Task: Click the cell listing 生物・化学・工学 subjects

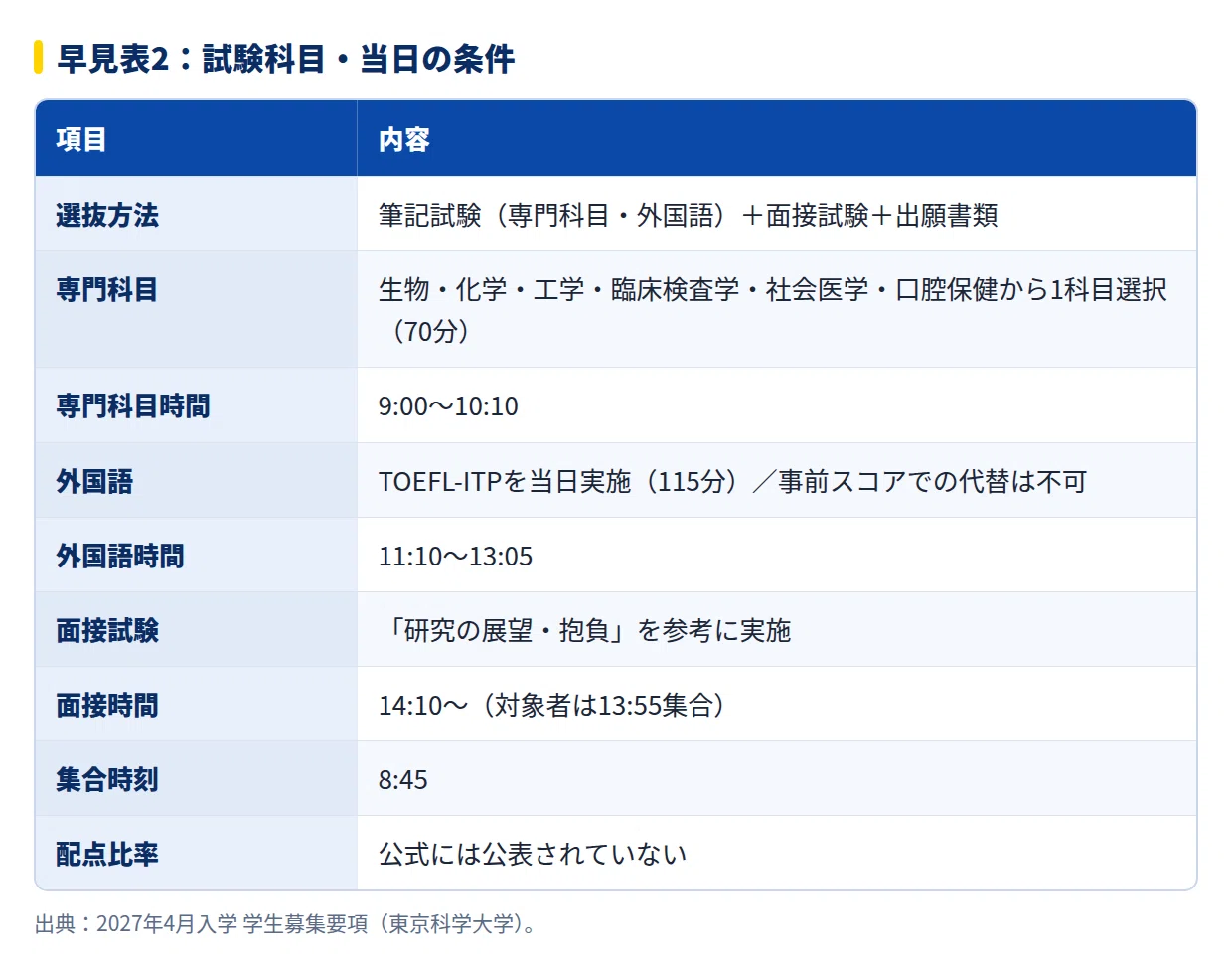Action: (x=777, y=309)
